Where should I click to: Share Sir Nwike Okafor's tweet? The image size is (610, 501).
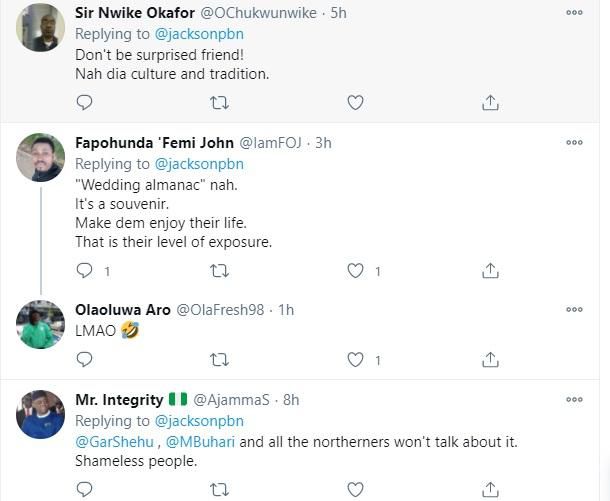(x=490, y=102)
